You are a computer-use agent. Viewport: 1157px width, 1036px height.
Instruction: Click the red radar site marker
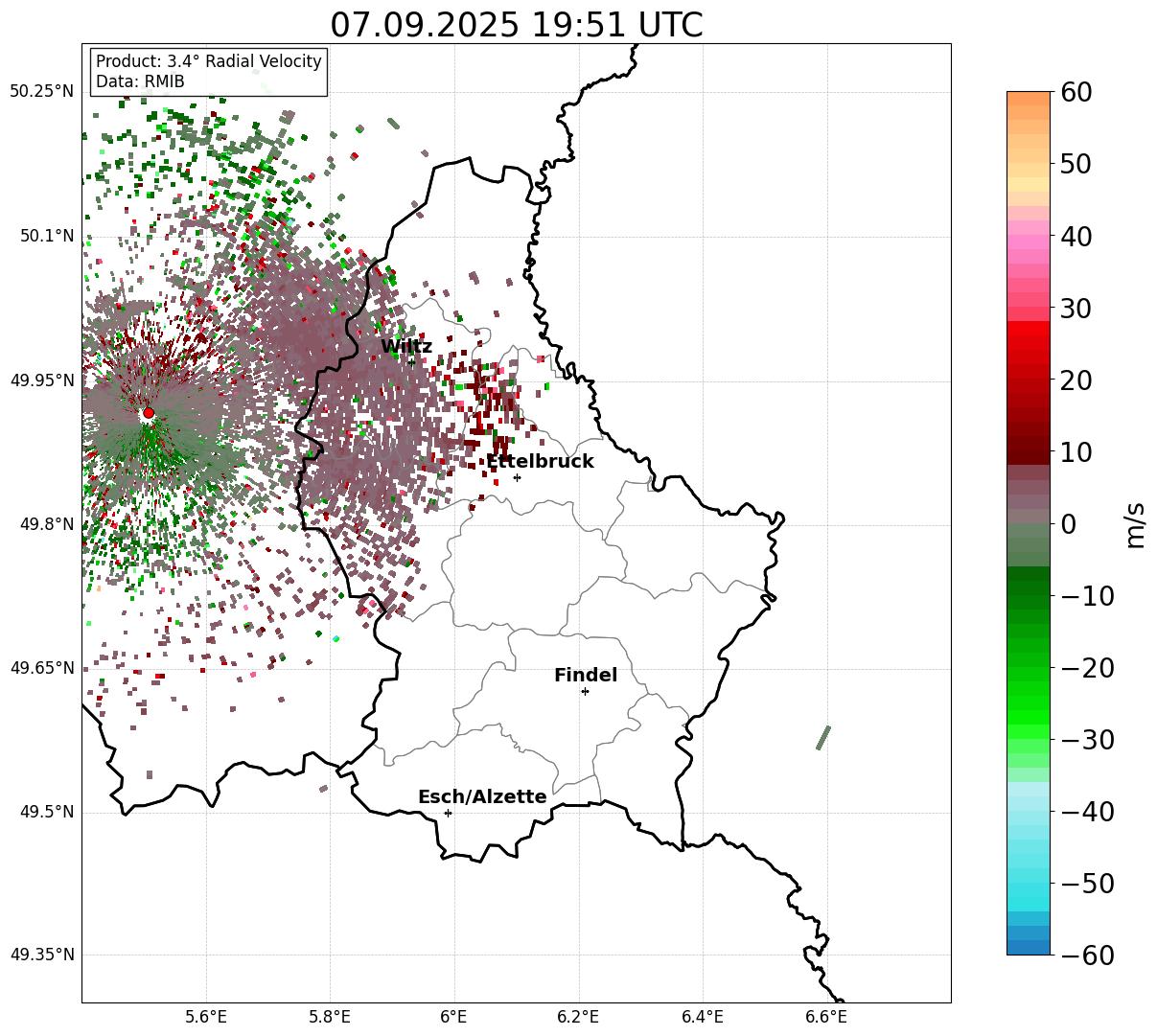(148, 413)
